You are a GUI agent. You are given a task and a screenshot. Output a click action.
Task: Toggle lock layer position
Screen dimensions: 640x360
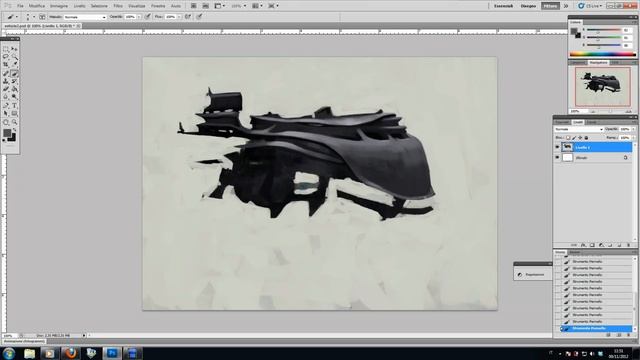(x=580, y=138)
